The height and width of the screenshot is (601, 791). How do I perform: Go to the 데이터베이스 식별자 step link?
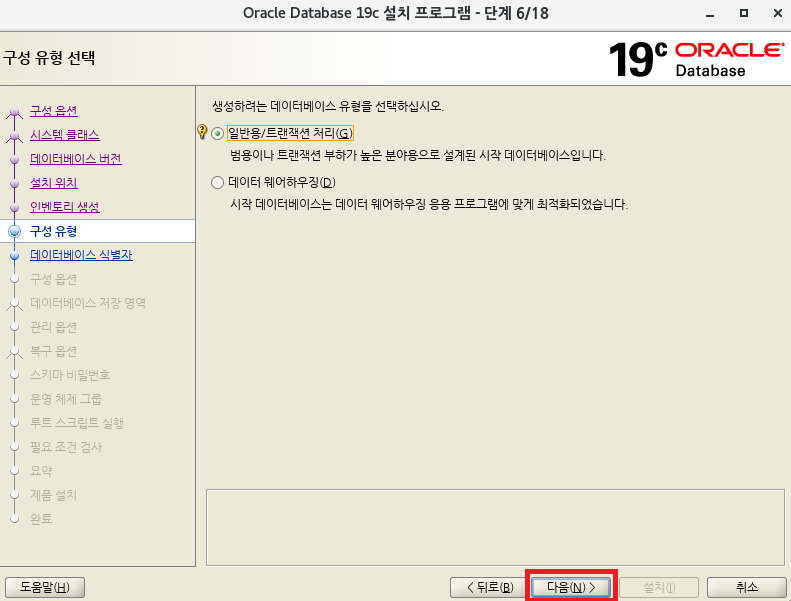click(x=81, y=255)
